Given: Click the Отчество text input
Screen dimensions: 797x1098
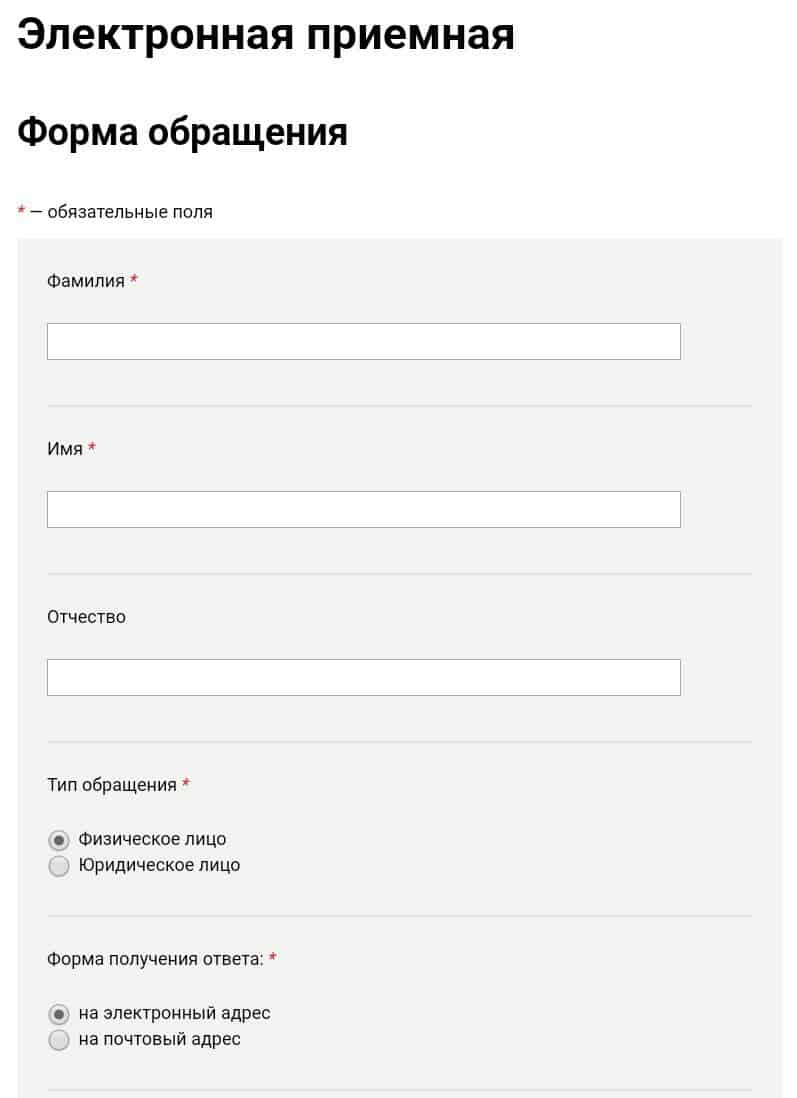Looking at the screenshot, I should click(363, 677).
